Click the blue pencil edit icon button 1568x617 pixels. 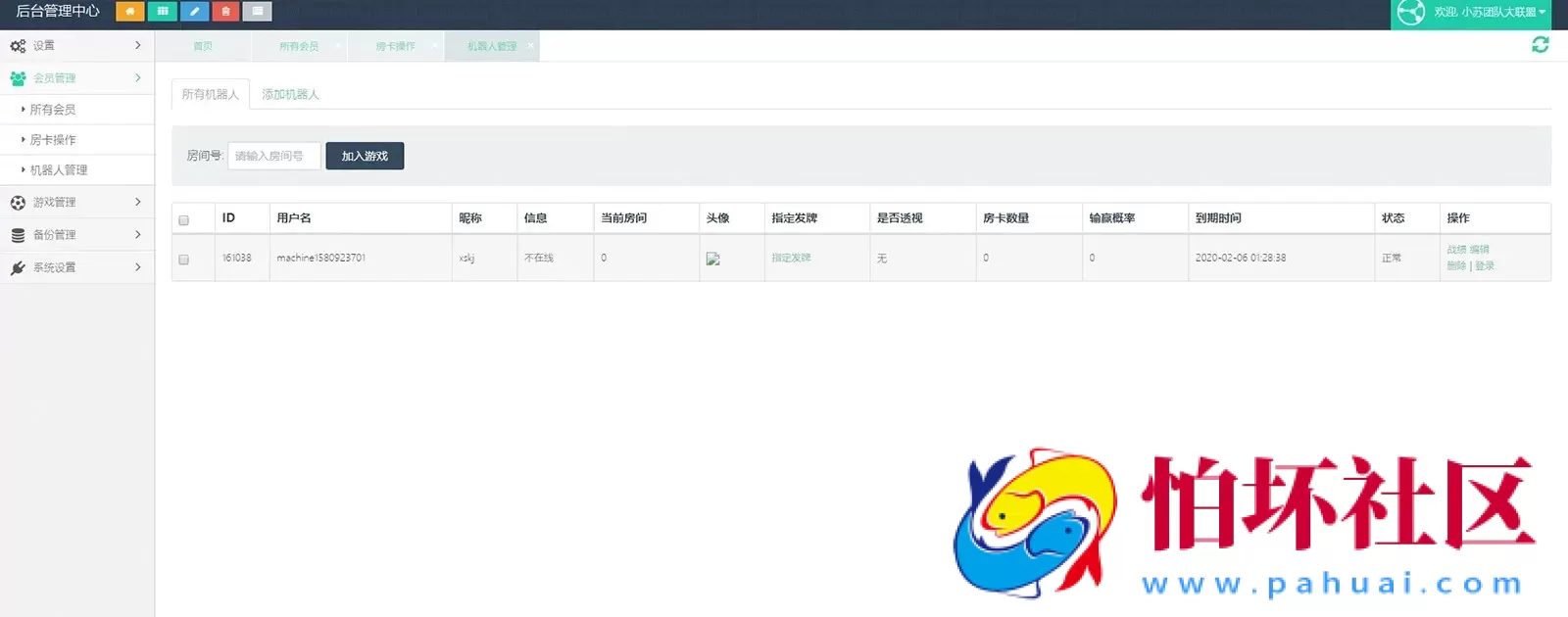click(194, 12)
